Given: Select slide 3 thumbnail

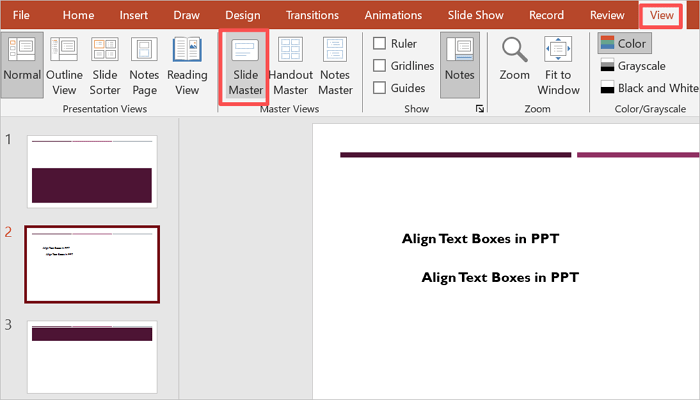Looking at the screenshot, I should pos(92,357).
